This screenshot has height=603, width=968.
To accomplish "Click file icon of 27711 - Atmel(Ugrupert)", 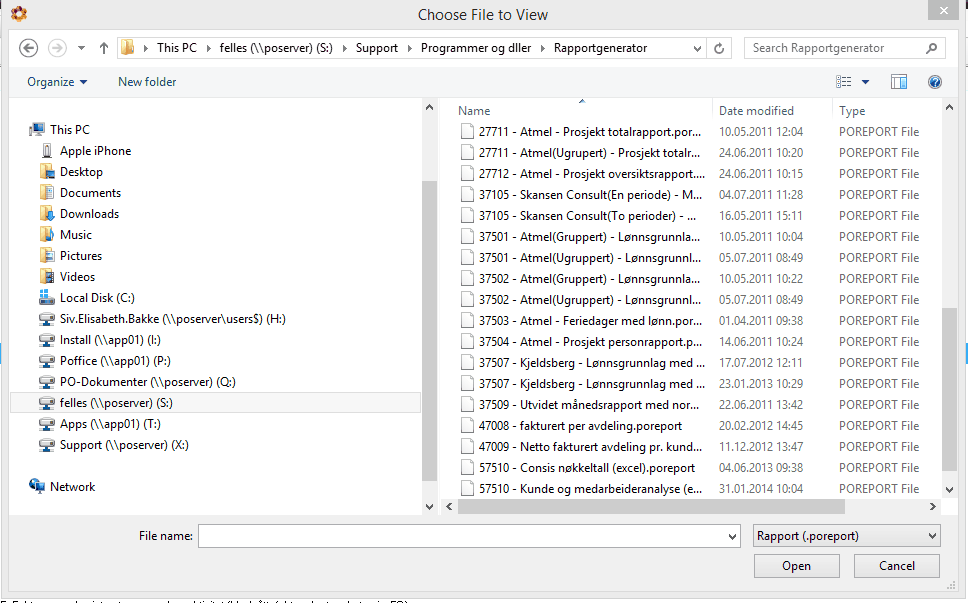I will (468, 152).
